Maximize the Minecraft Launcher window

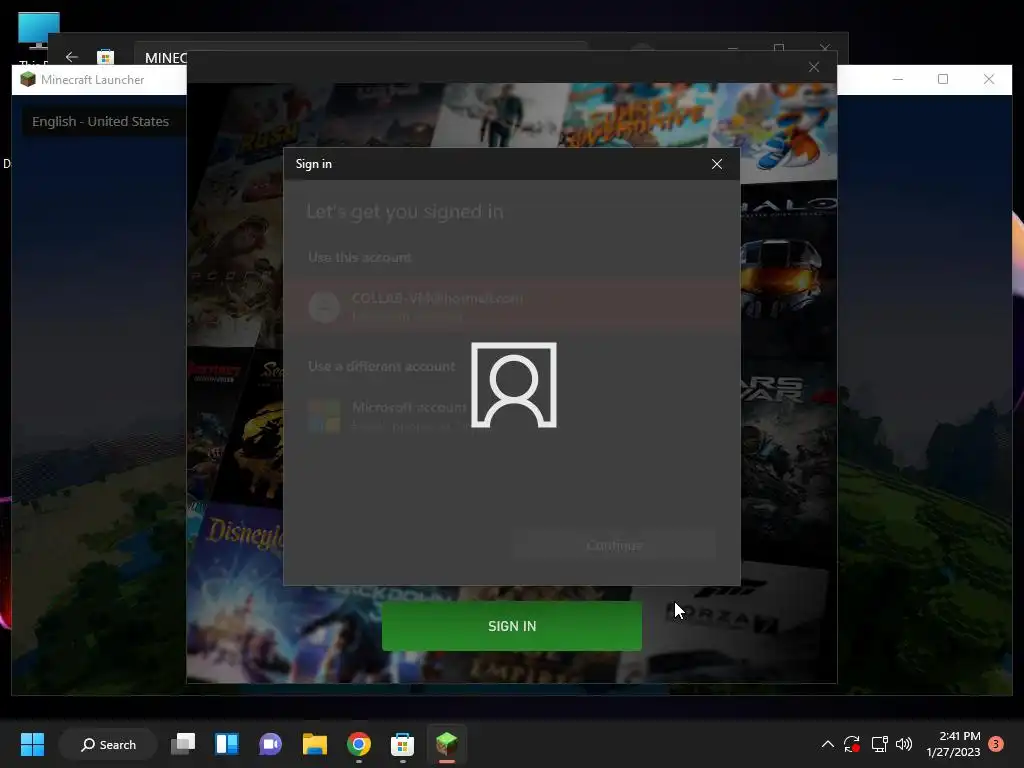(x=943, y=79)
